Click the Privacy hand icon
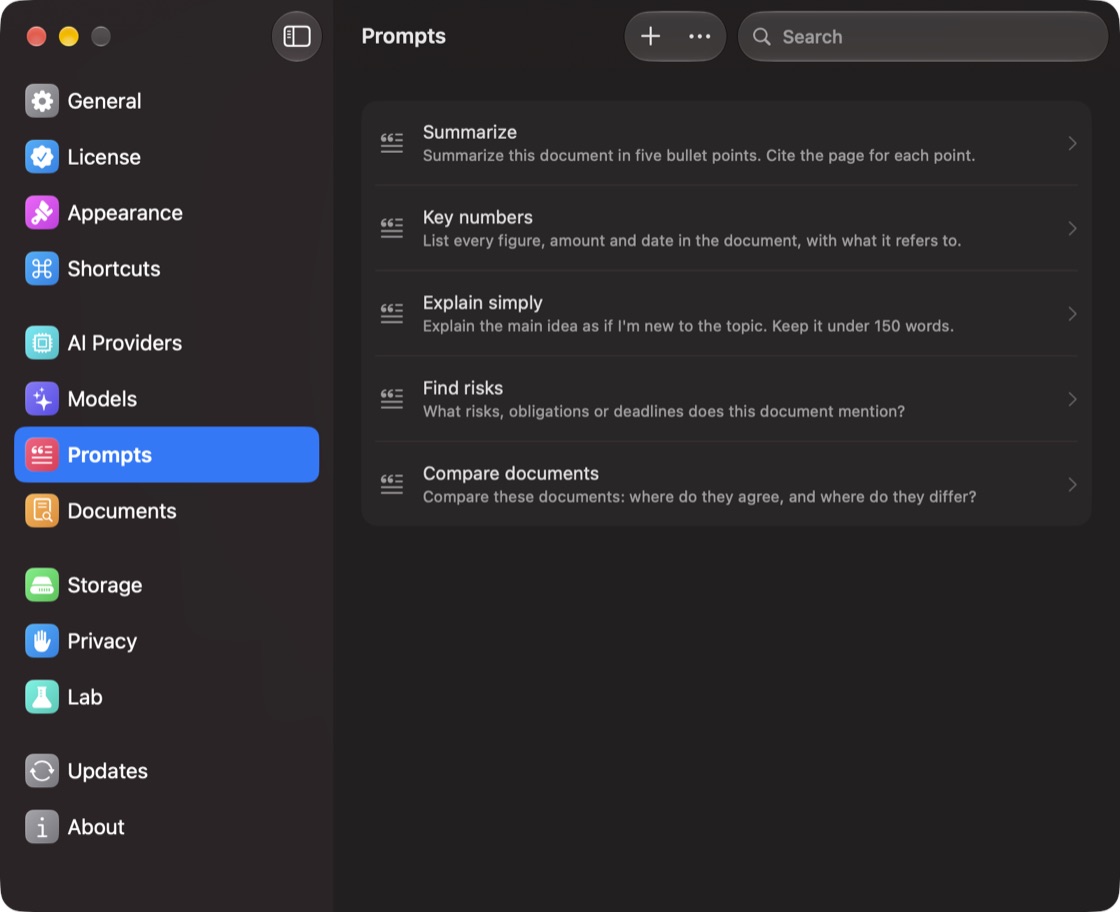The height and width of the screenshot is (912, 1120). click(x=41, y=641)
